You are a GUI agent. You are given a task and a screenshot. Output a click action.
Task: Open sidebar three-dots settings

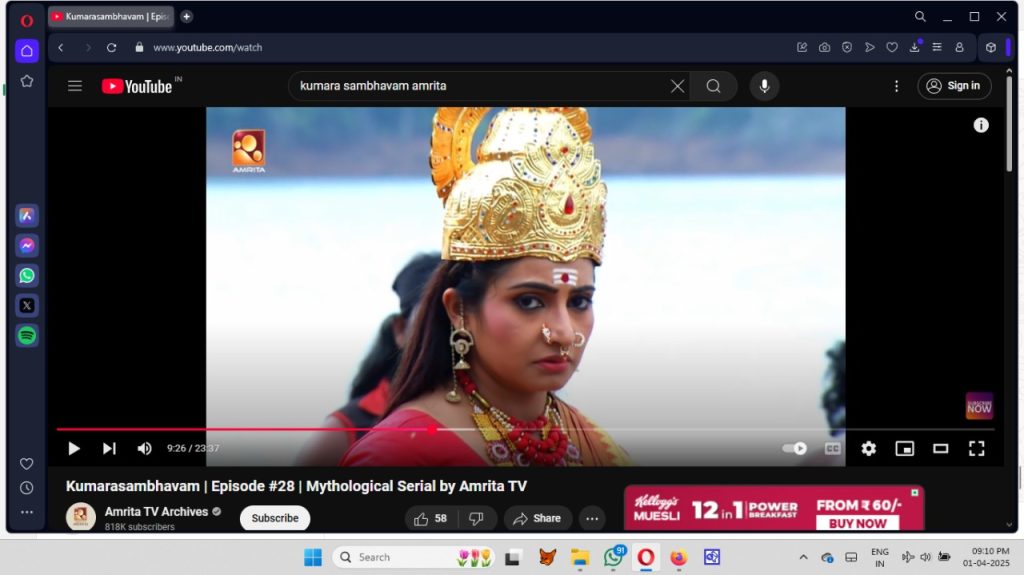point(27,512)
